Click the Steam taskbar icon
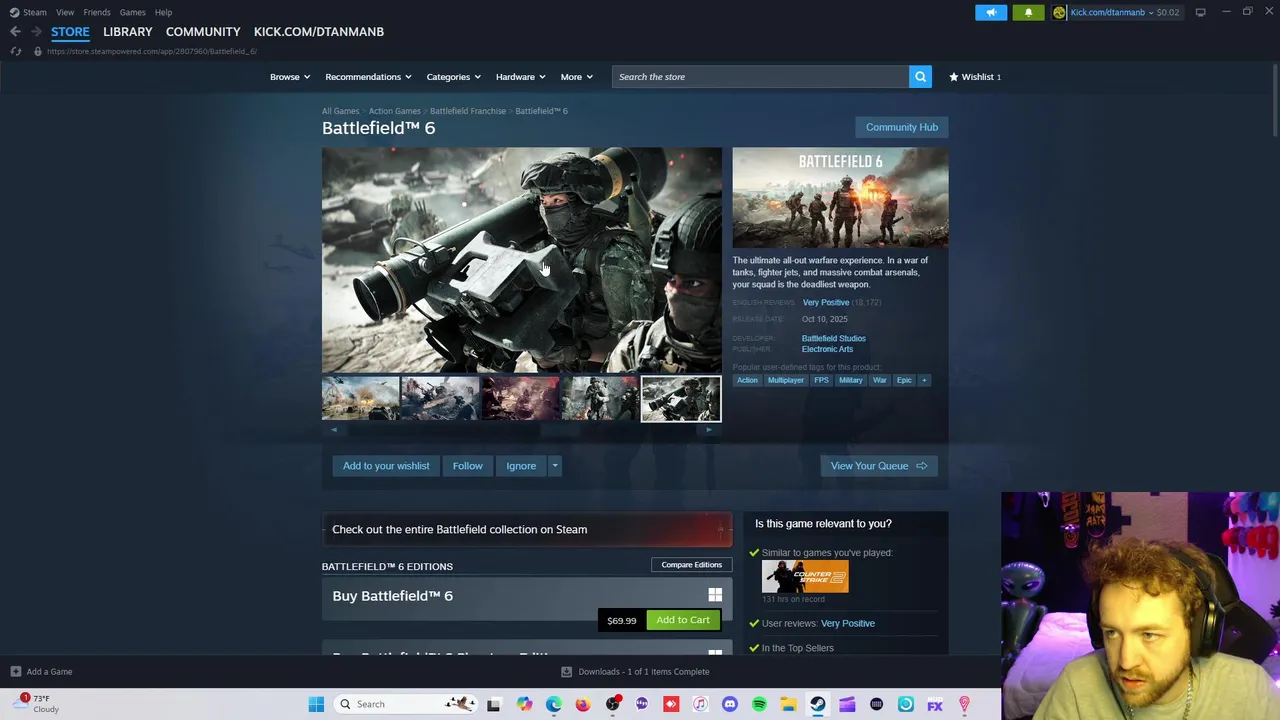 point(817,704)
